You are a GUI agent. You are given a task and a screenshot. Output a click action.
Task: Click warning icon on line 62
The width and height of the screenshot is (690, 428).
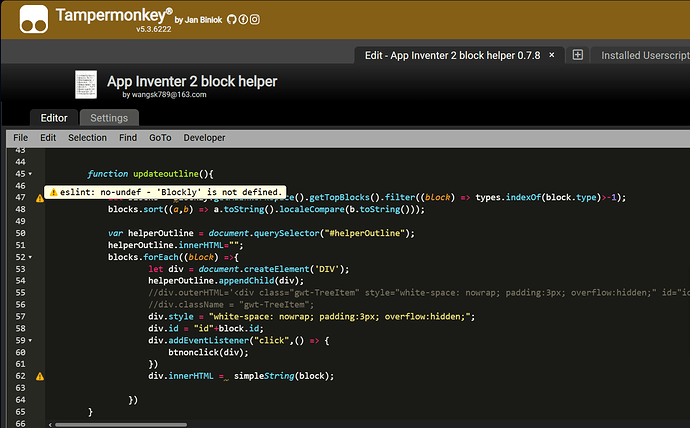40,376
